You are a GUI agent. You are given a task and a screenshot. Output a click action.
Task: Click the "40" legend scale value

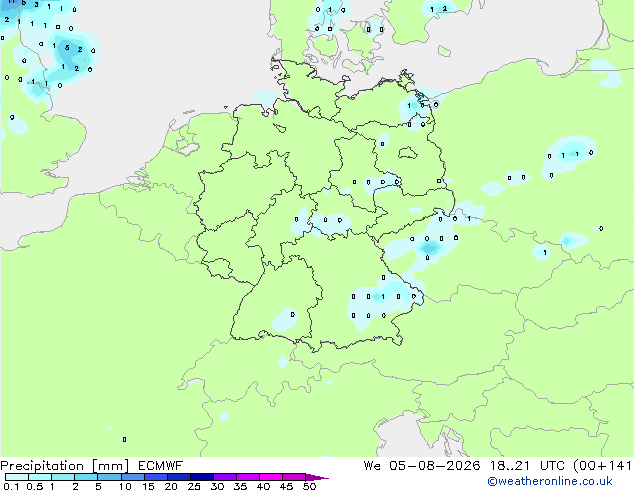coord(263,486)
